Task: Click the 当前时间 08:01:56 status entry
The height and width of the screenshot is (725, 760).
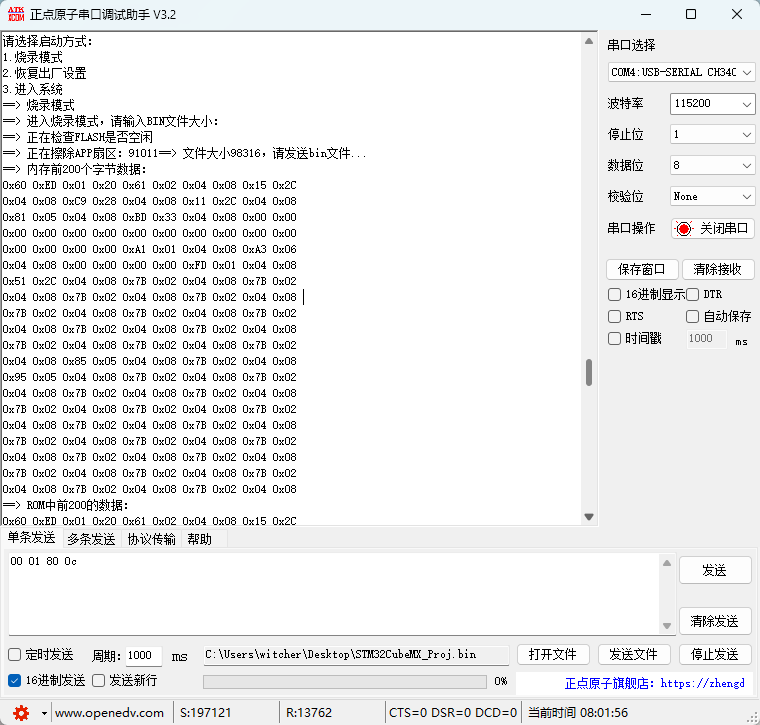Action: point(578,713)
